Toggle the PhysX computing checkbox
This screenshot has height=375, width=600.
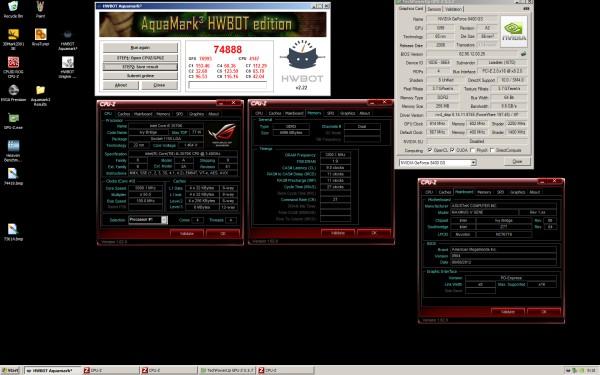tap(473, 150)
